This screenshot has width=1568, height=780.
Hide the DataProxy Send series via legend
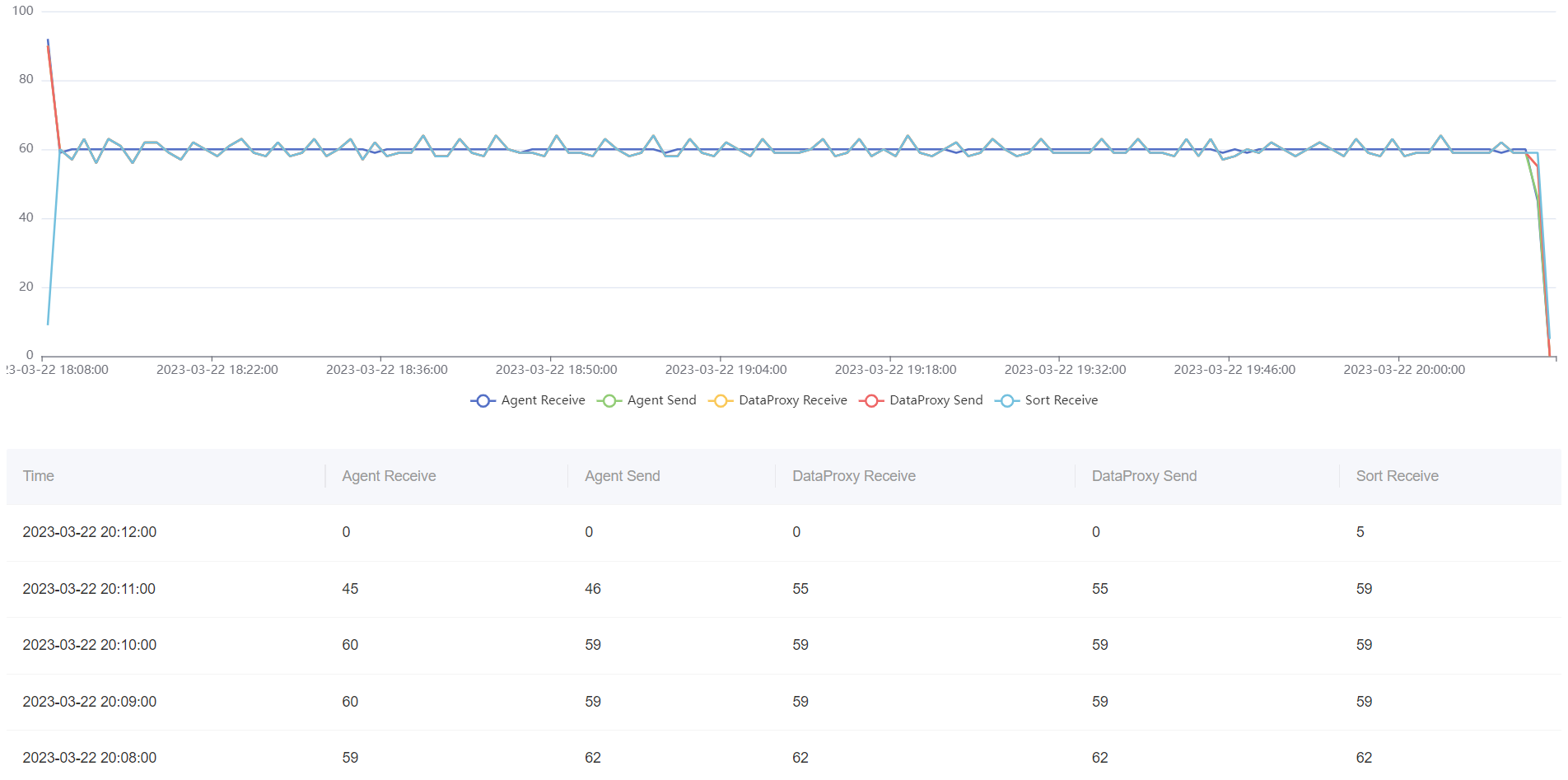point(871,400)
